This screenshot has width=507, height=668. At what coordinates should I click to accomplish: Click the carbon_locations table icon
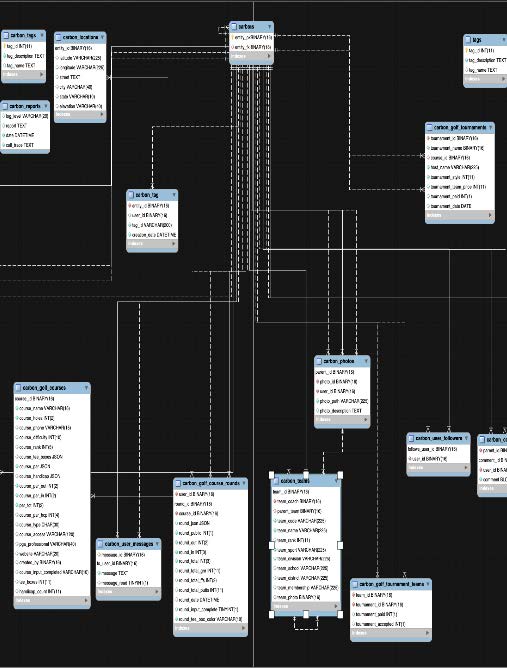click(59, 37)
